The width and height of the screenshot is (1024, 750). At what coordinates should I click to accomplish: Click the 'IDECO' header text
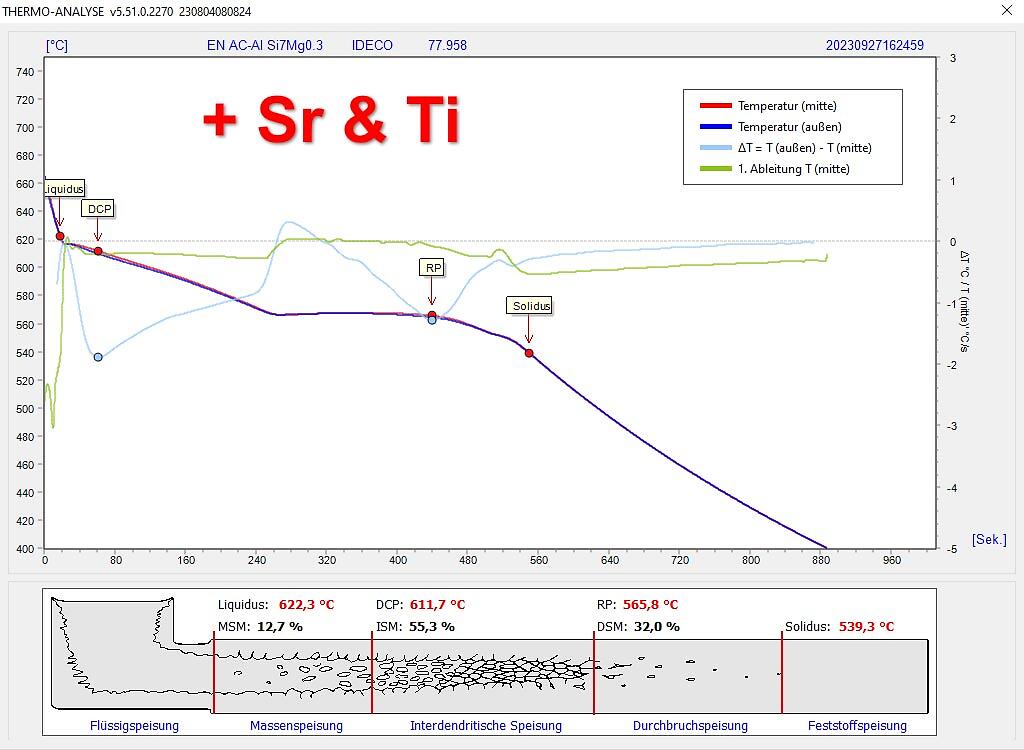point(372,45)
